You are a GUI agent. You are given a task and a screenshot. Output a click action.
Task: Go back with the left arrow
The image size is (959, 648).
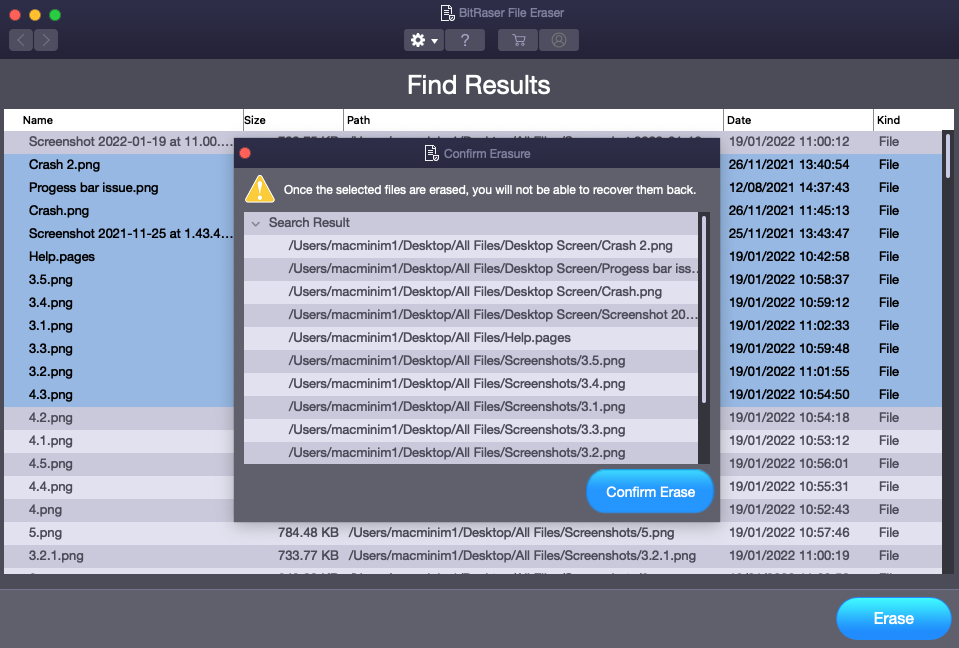pyautogui.click(x=21, y=40)
